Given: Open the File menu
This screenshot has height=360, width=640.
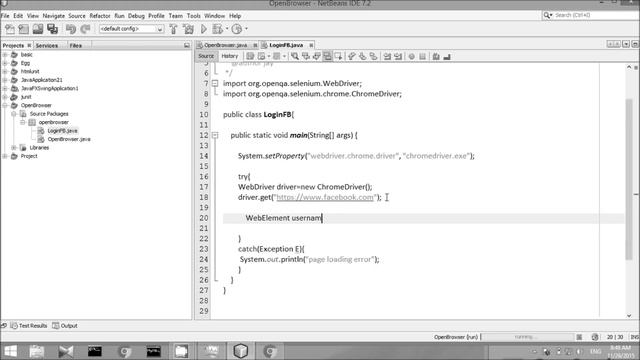Looking at the screenshot, I should (5, 16).
